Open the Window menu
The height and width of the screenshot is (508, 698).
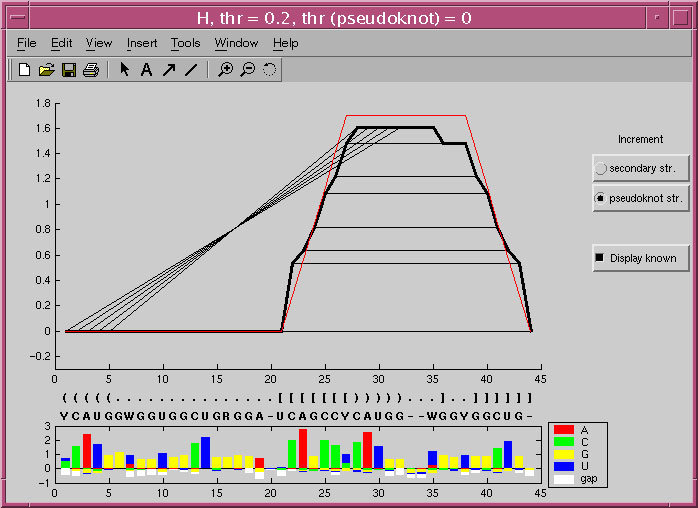(x=236, y=43)
